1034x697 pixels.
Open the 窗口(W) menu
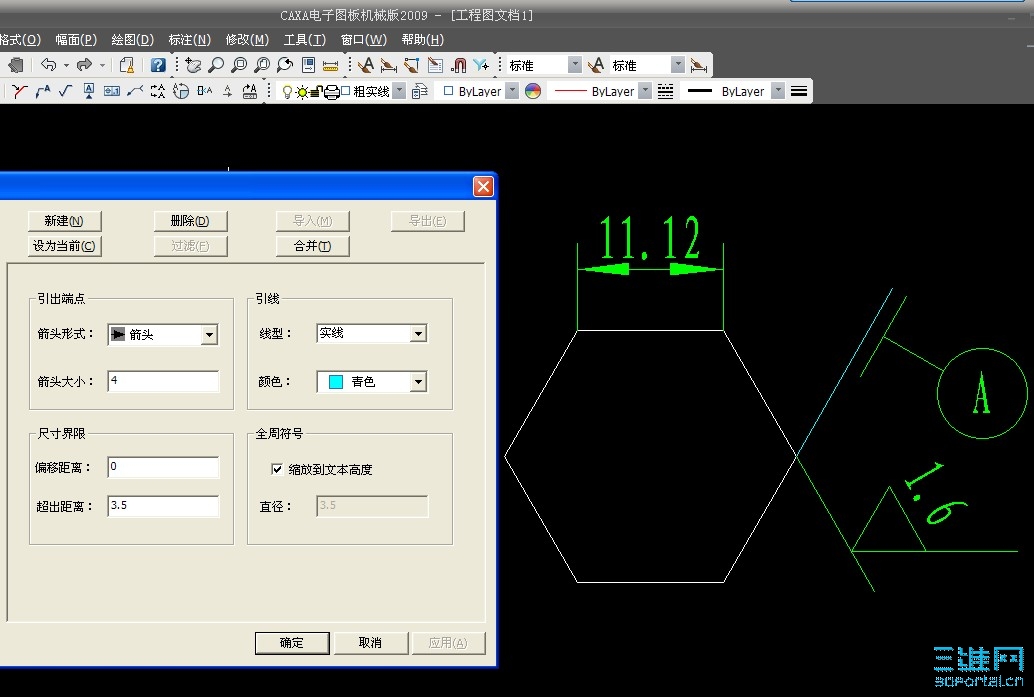click(363, 40)
